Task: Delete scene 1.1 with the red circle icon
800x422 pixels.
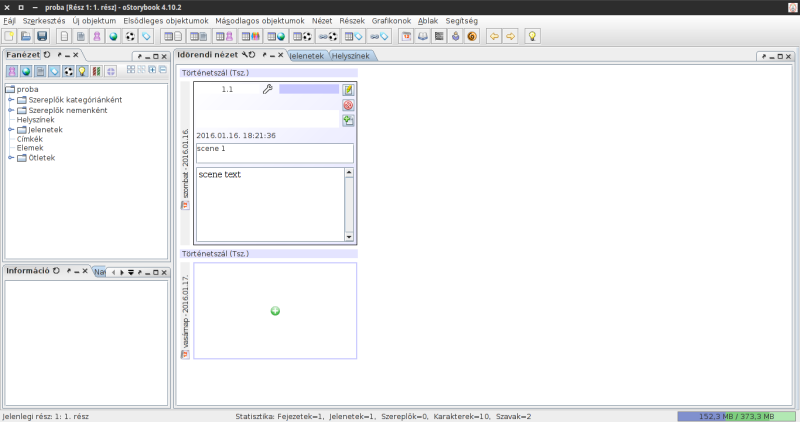Action: (x=348, y=105)
